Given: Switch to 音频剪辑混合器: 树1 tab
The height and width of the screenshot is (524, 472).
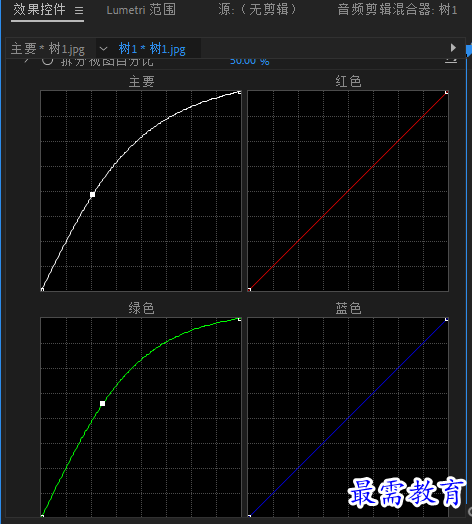Looking at the screenshot, I should (397, 10).
